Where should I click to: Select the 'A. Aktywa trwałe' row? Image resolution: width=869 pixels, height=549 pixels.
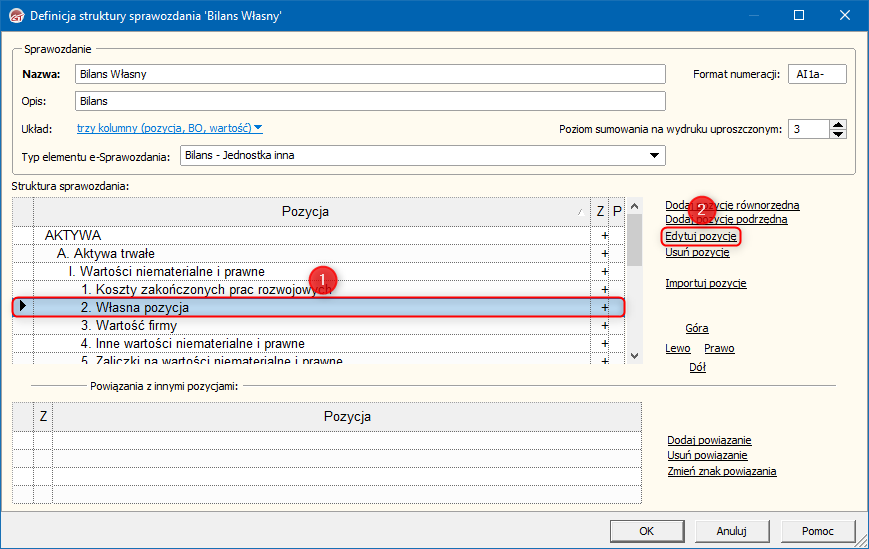coord(106,254)
